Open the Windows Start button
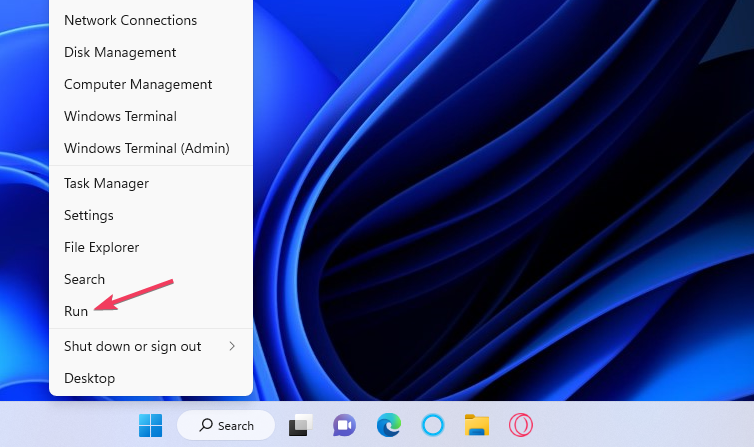This screenshot has width=754, height=447. (151, 425)
